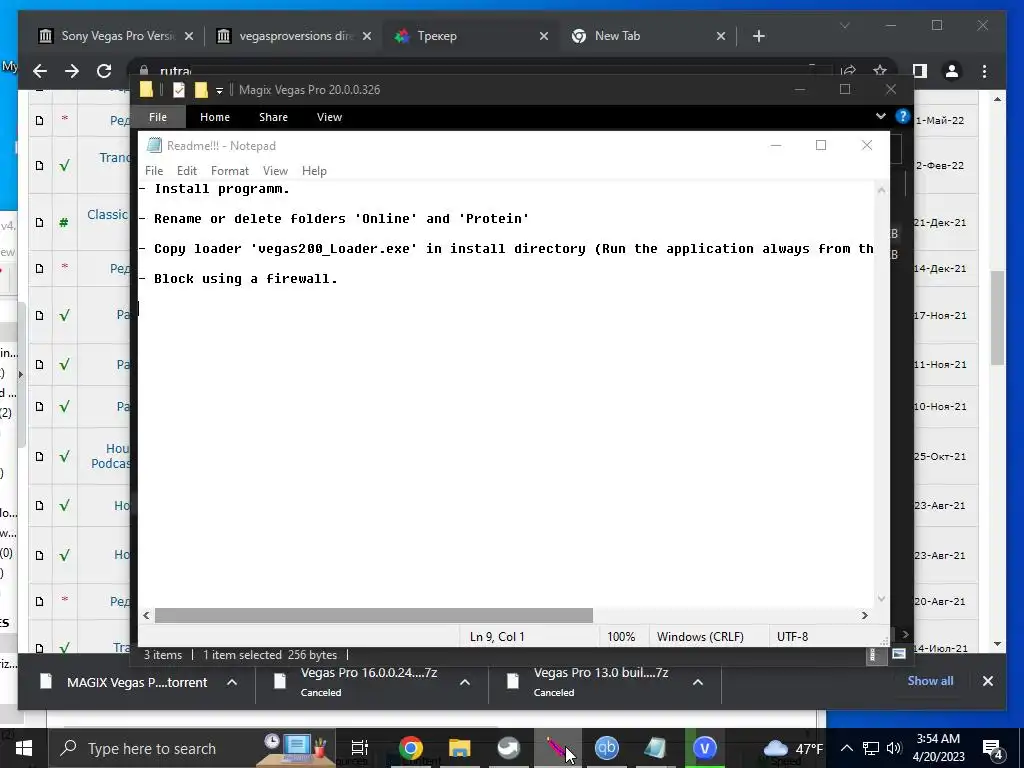The width and height of the screenshot is (1024, 768).
Task: Go back in Chrome
Action: click(x=40, y=71)
